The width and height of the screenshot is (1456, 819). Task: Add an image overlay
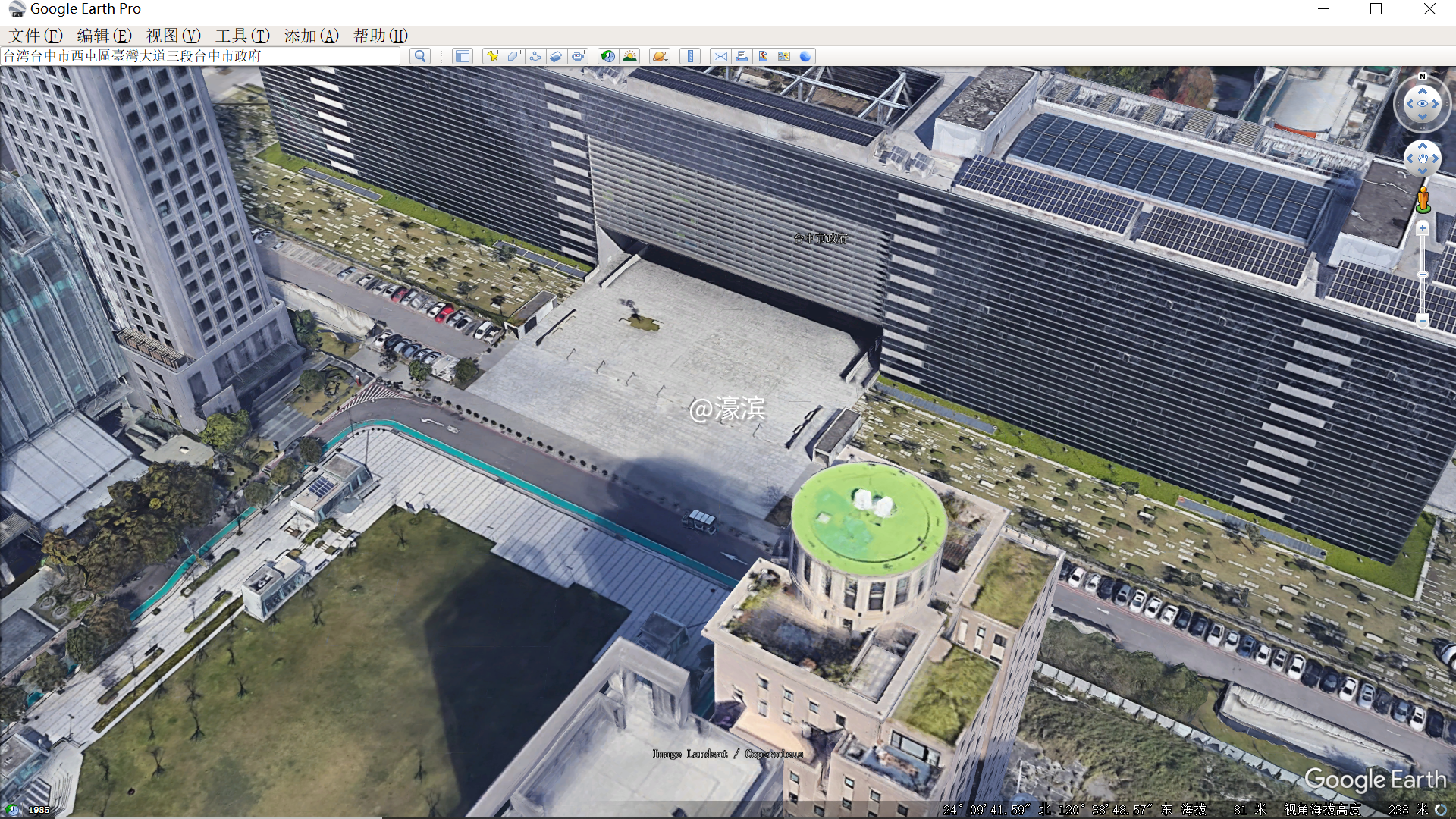click(x=557, y=56)
